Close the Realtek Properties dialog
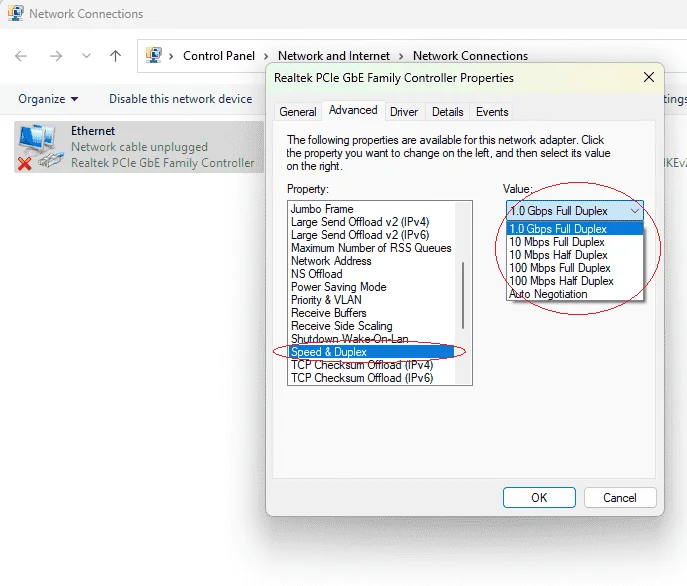687x586 pixels. click(649, 78)
